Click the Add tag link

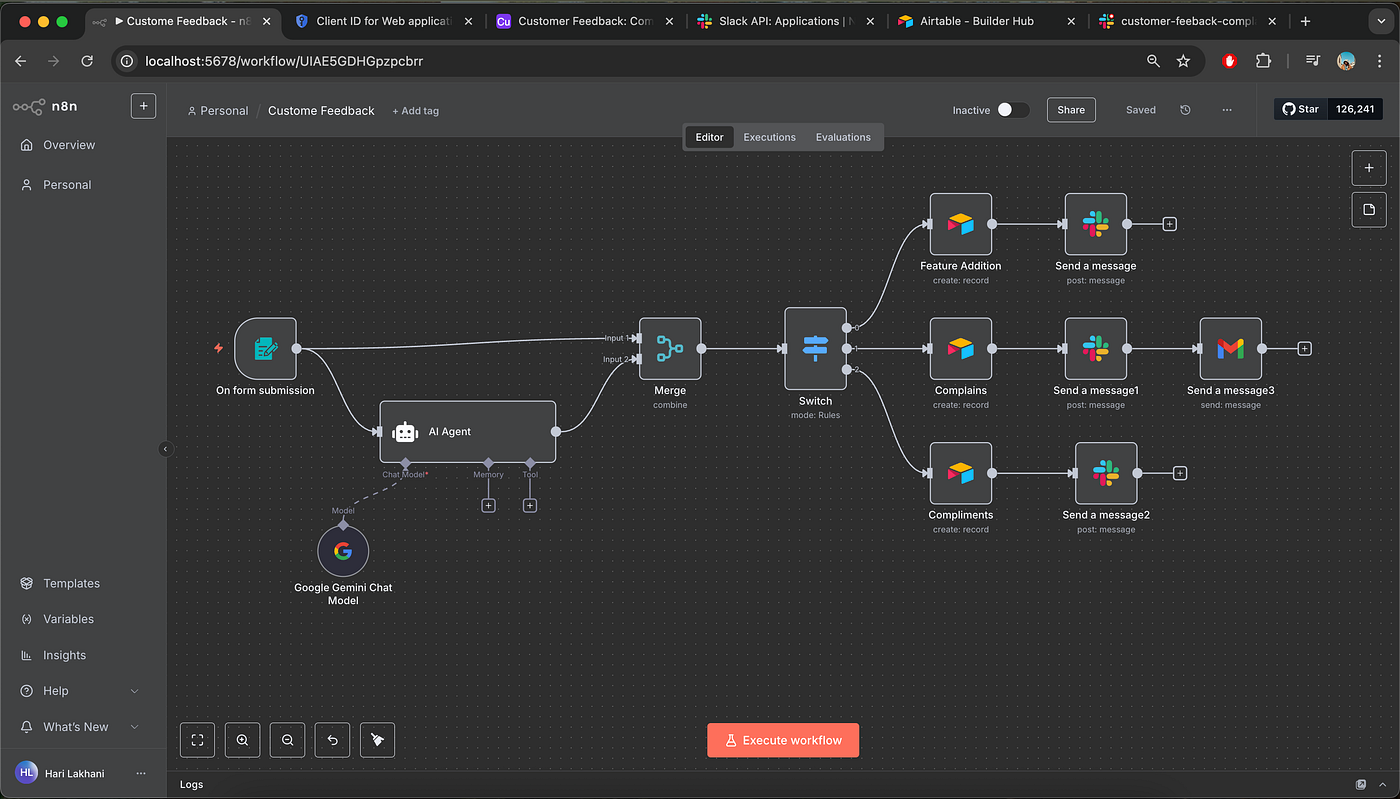415,111
